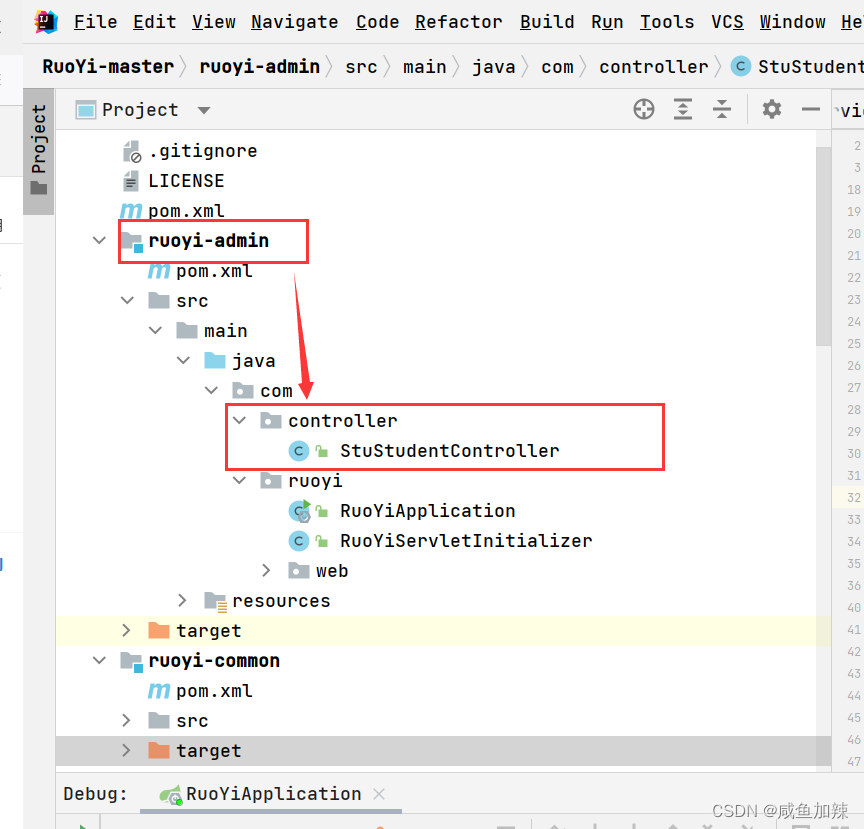Click java in the breadcrumb

point(494,67)
